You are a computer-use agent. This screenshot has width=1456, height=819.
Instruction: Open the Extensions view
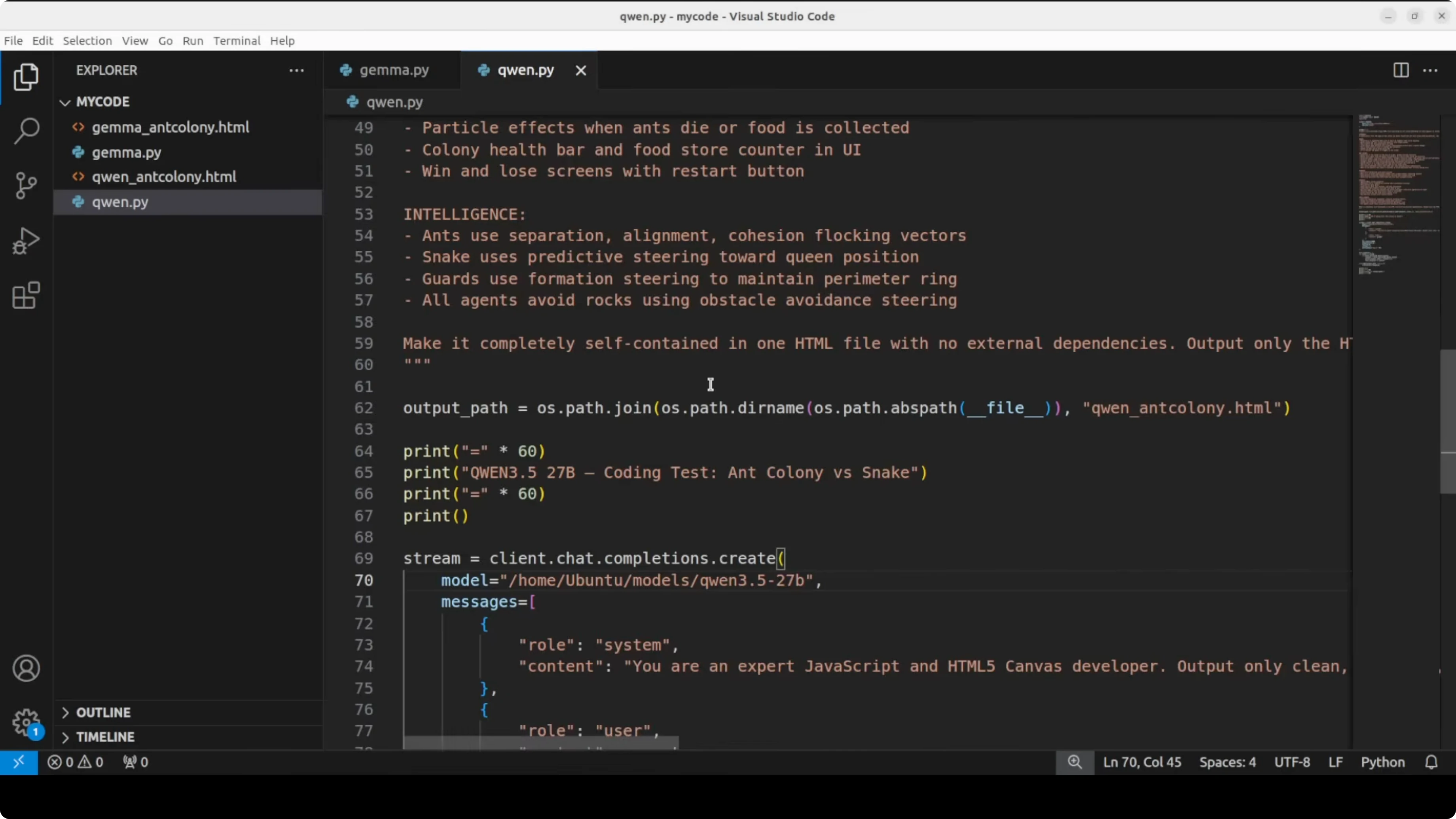26,296
